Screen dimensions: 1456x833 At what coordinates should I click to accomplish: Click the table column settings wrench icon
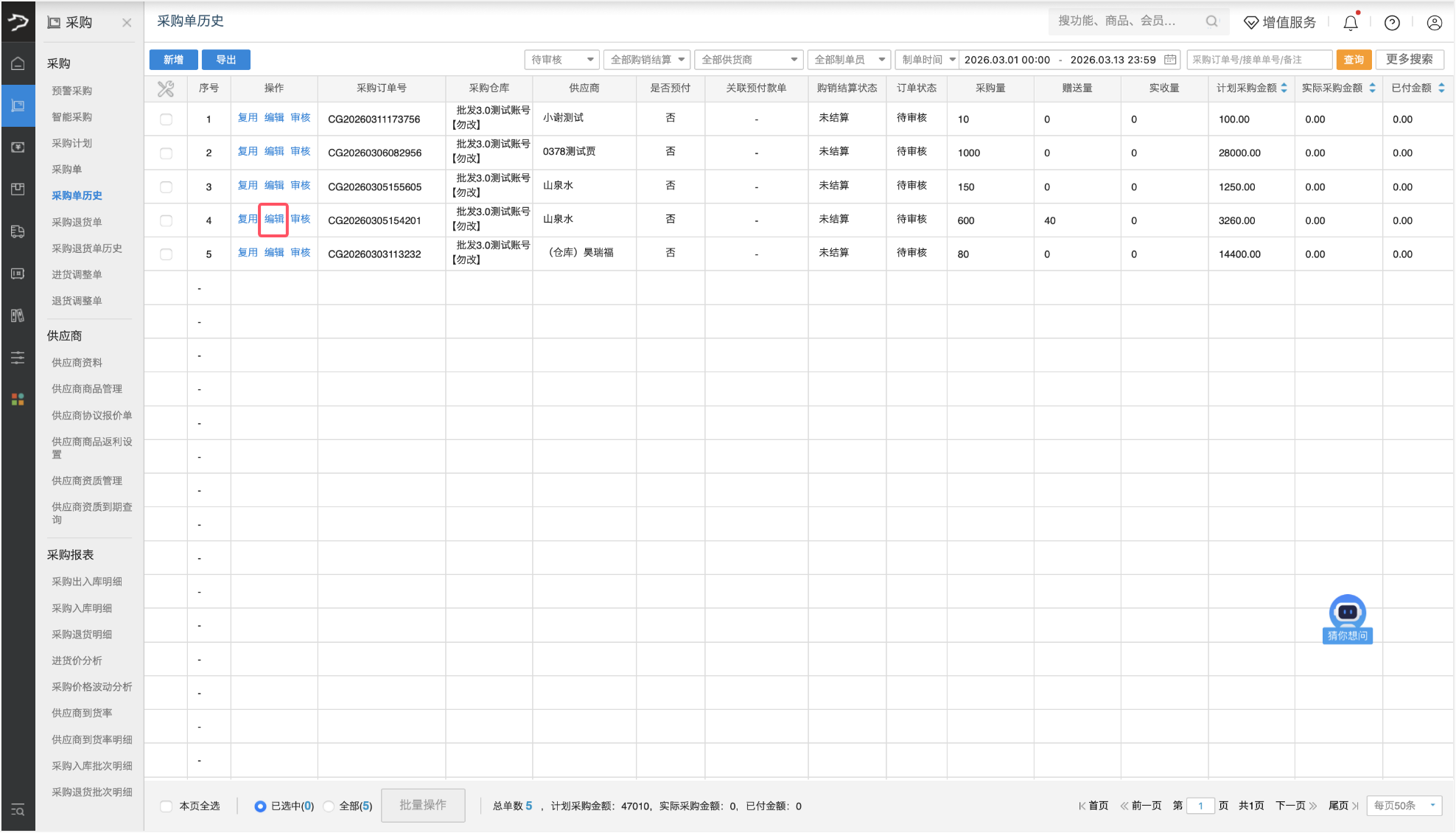pos(166,88)
